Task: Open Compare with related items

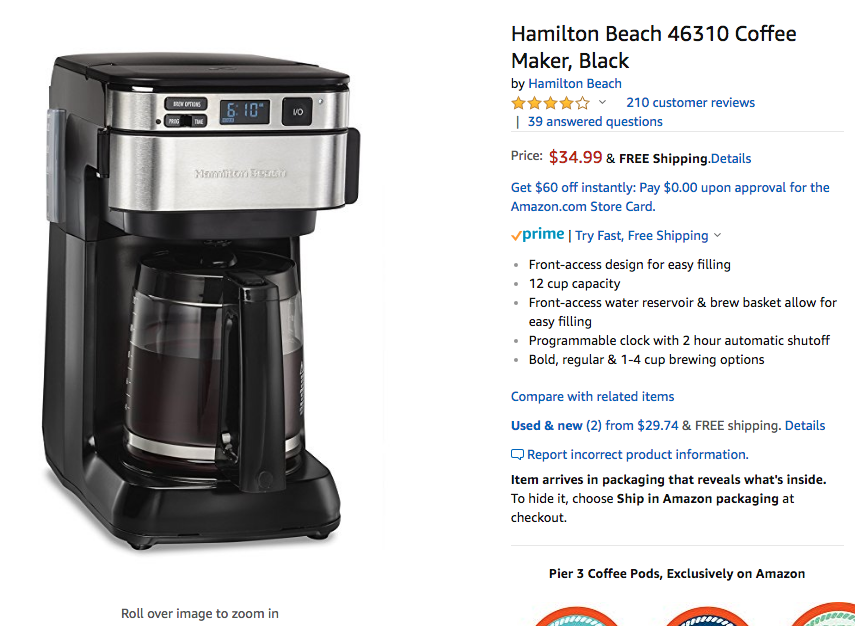Action: click(x=592, y=396)
